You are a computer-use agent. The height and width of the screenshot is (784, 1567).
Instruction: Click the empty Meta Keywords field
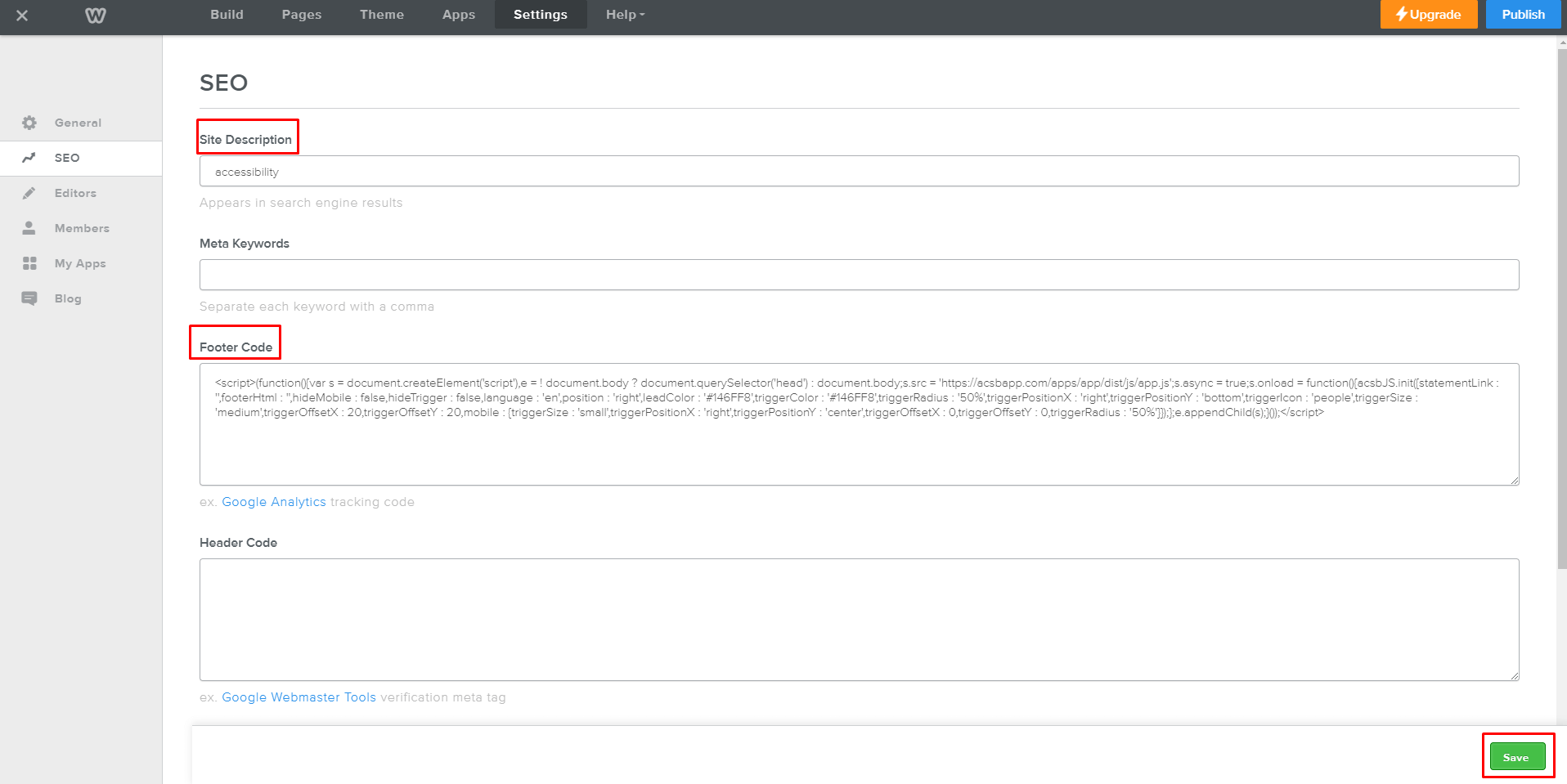[858, 275]
